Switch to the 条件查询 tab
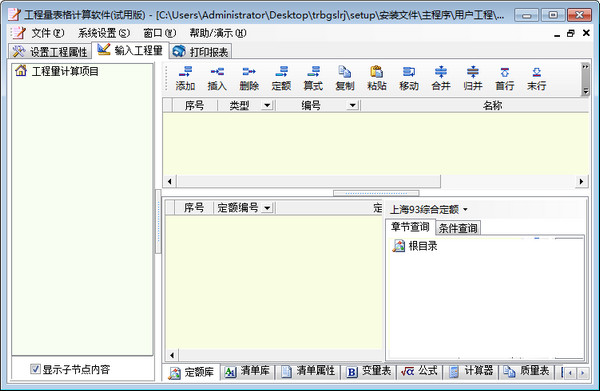The height and width of the screenshot is (391, 600). 458,228
